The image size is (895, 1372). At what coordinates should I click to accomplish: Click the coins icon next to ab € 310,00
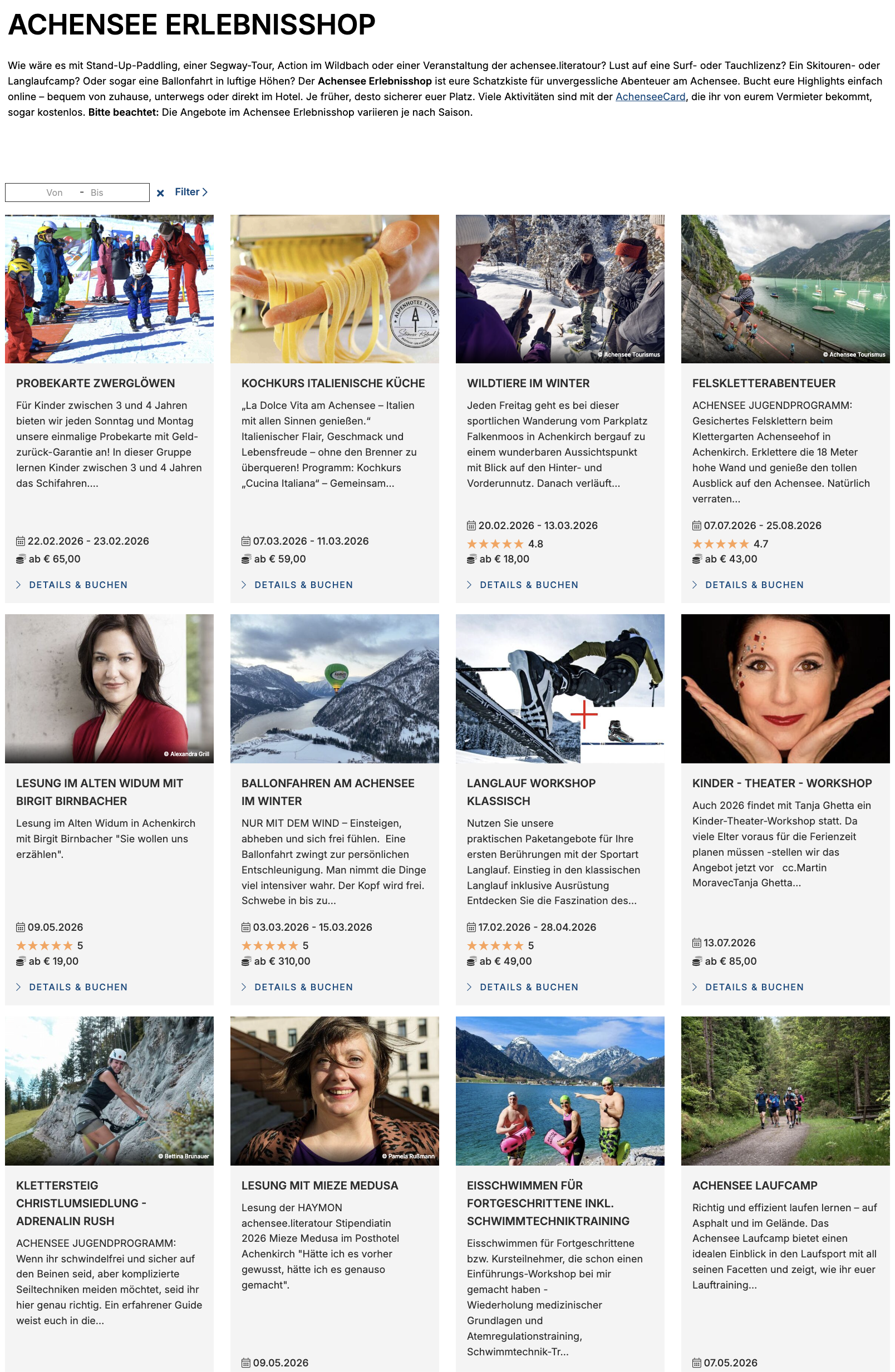246,961
